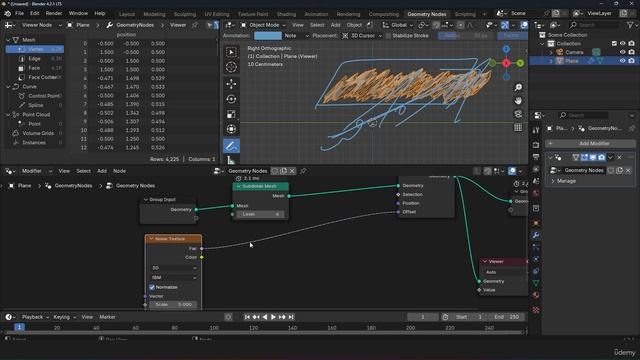Open the Render menu
This screenshot has height=360, width=640.
point(54,13)
